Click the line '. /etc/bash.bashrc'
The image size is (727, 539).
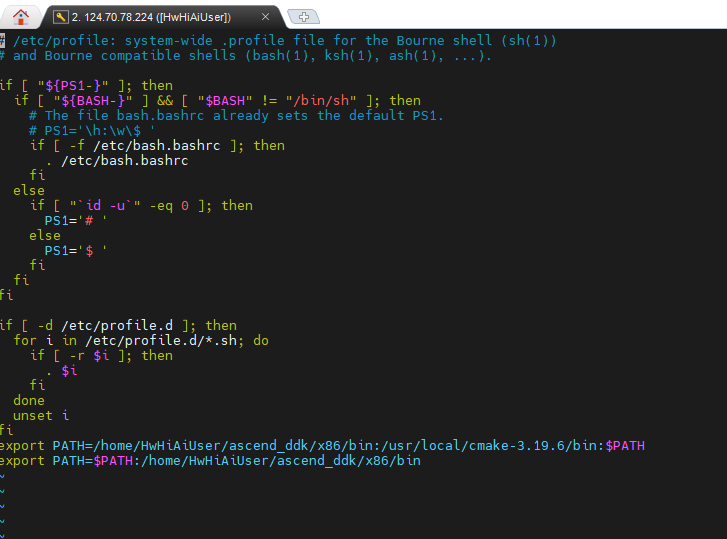[x=116, y=160]
